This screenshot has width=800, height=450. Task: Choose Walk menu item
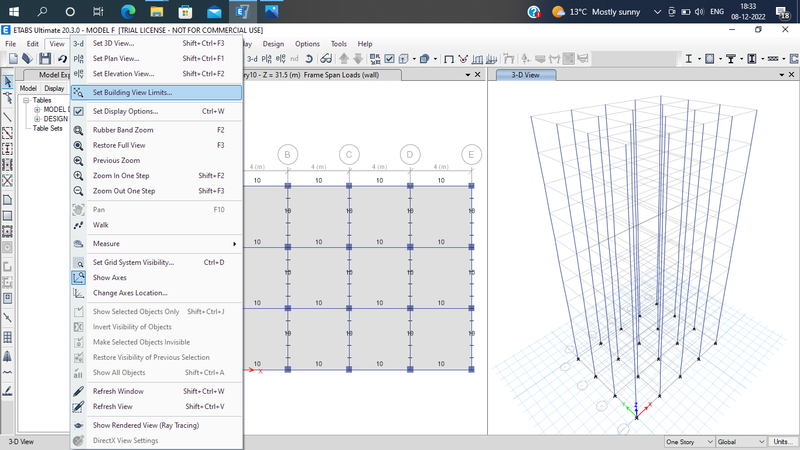pyautogui.click(x=157, y=225)
